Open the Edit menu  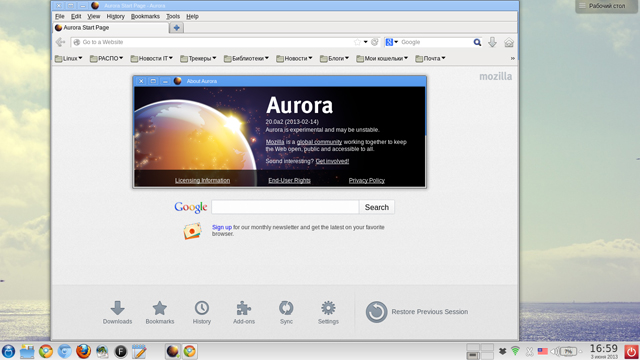[76, 16]
